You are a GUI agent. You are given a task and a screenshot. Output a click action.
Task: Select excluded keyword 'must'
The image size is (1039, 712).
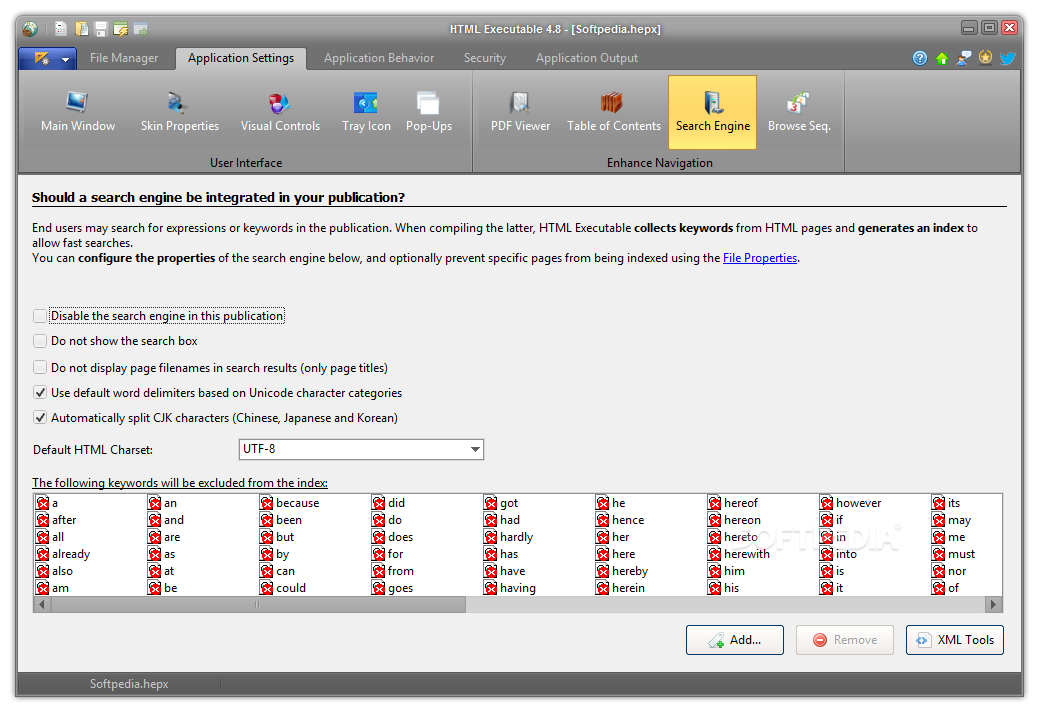(x=961, y=554)
